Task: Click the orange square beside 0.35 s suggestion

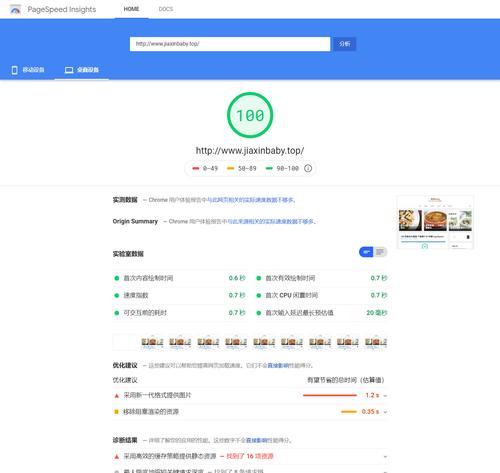Action: (116, 412)
